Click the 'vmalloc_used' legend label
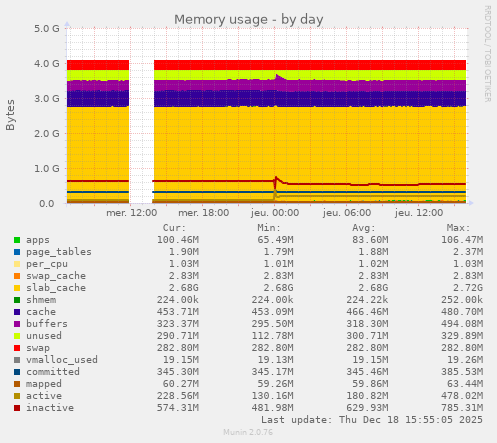The image size is (497, 443). coord(62,360)
